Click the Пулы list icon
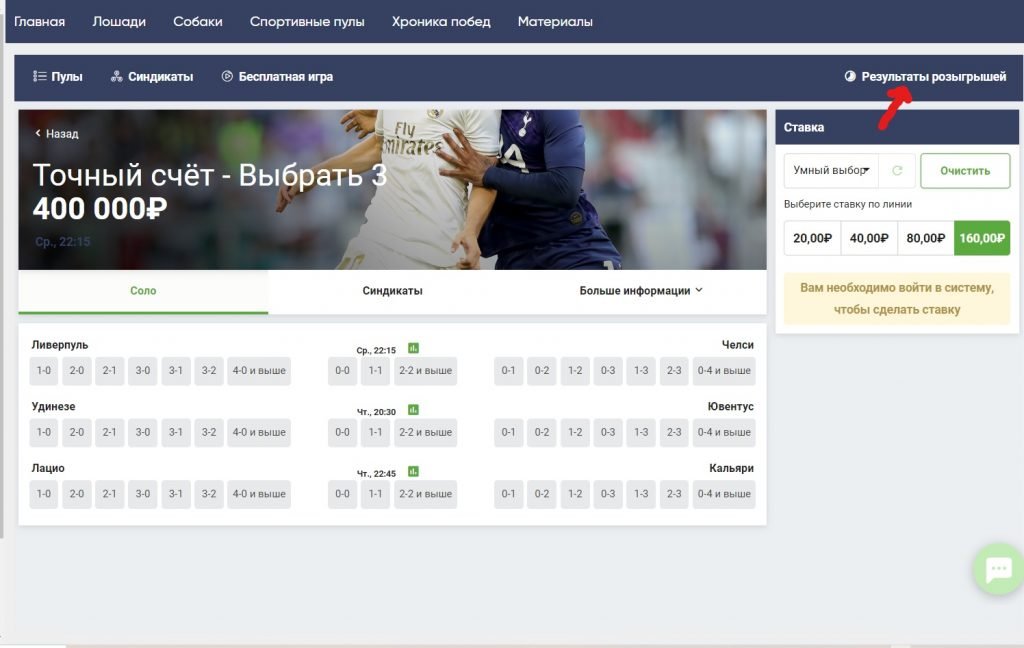This screenshot has width=1024, height=648. click(x=40, y=76)
